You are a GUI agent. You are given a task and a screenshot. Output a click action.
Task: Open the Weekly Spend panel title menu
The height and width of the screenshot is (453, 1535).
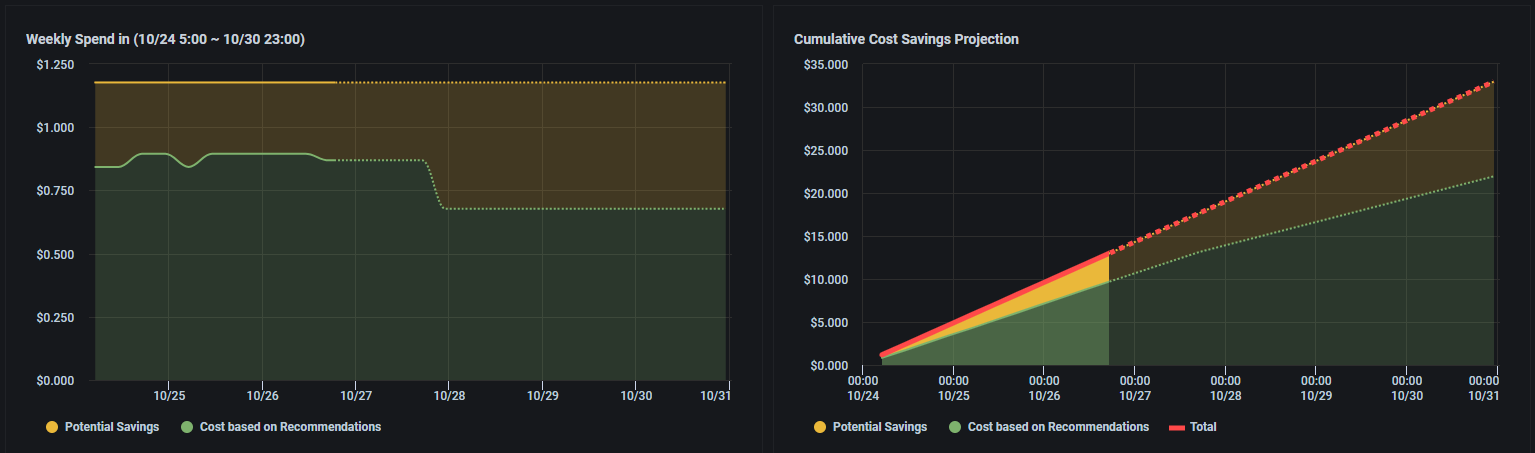[165, 39]
